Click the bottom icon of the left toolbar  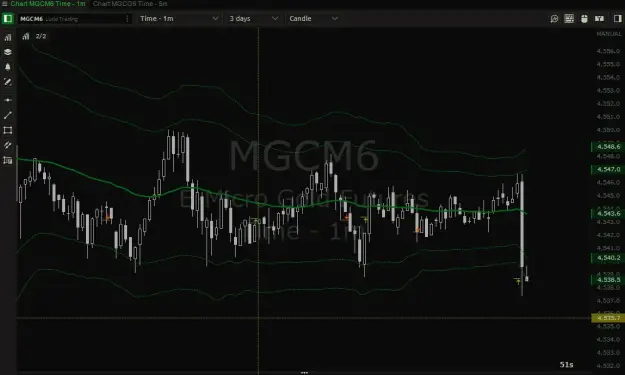8,160
